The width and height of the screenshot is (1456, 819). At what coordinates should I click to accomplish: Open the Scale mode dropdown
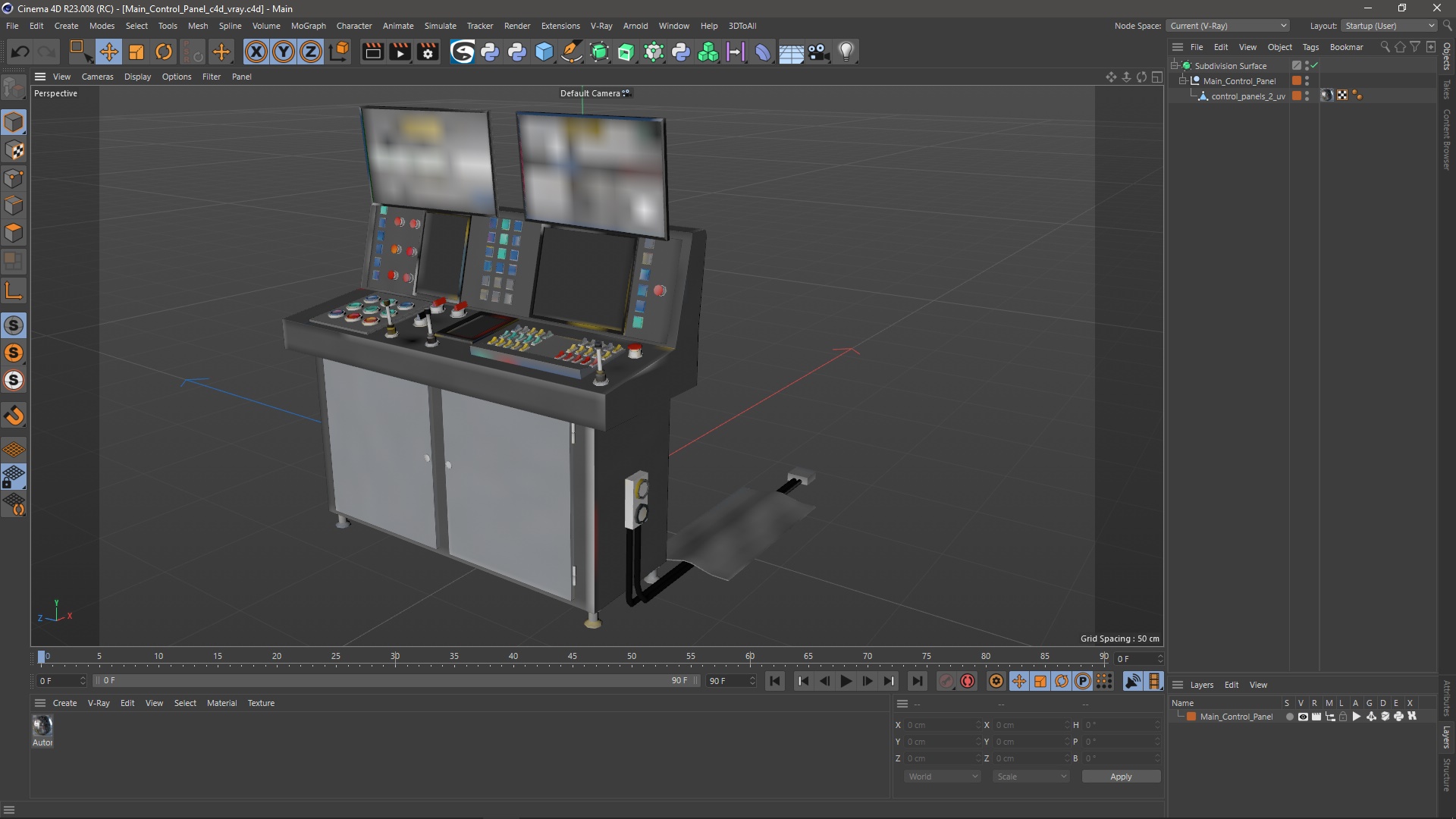(x=1031, y=777)
